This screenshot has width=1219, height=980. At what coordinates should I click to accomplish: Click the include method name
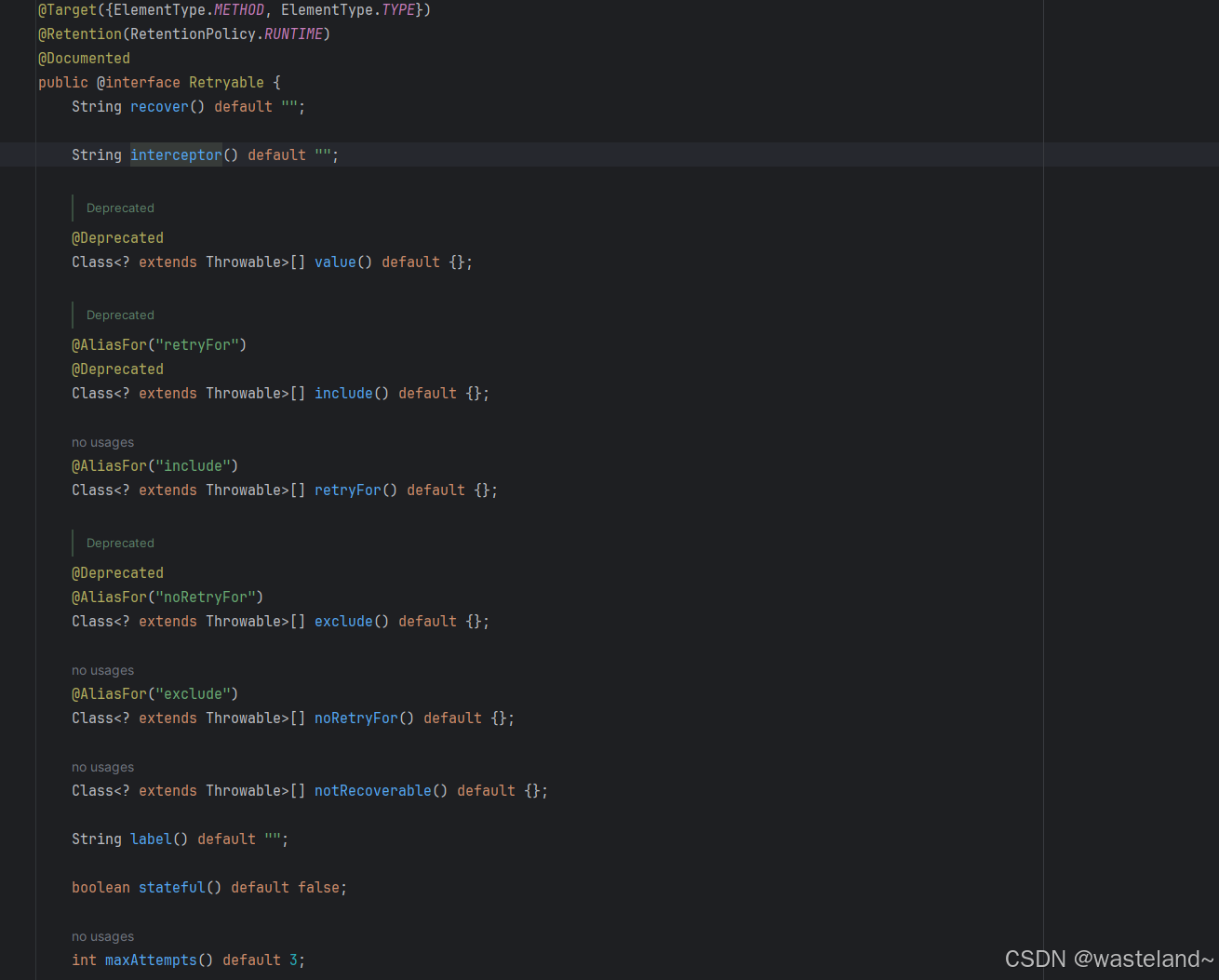coord(343,393)
